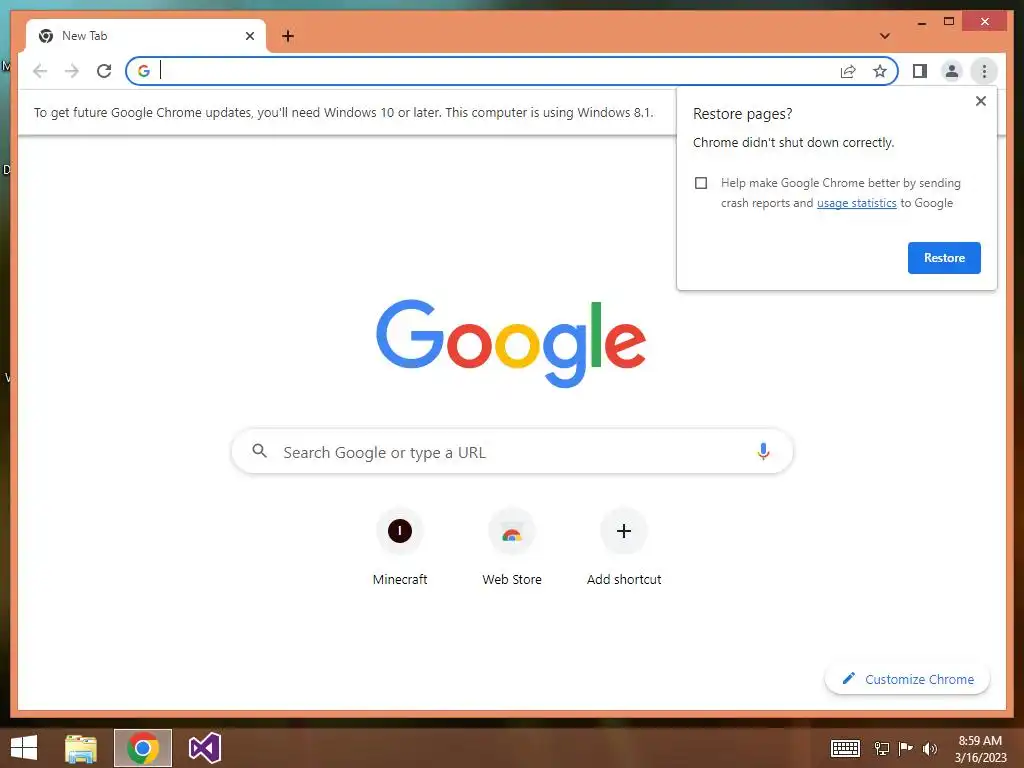Click Chrome icon in taskbar
The height and width of the screenshot is (768, 1024).
click(143, 748)
